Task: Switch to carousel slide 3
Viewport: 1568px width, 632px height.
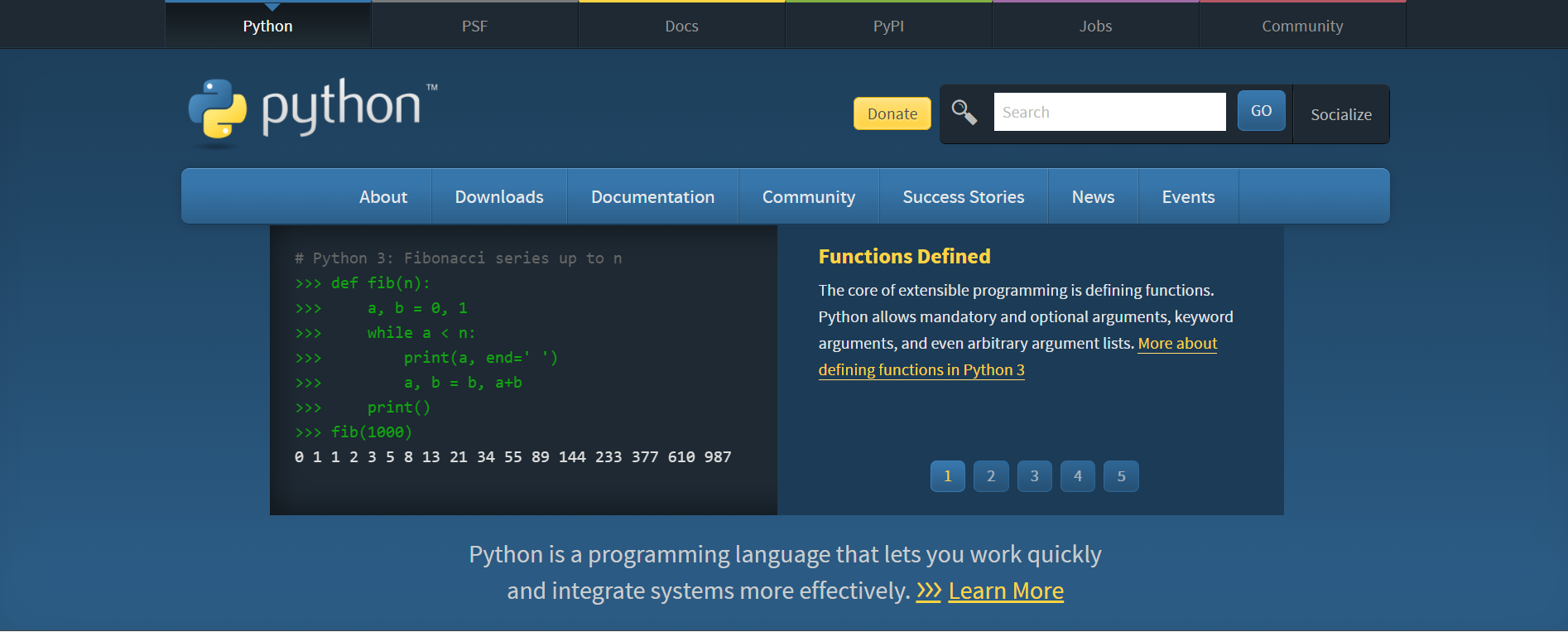Action: [1035, 476]
